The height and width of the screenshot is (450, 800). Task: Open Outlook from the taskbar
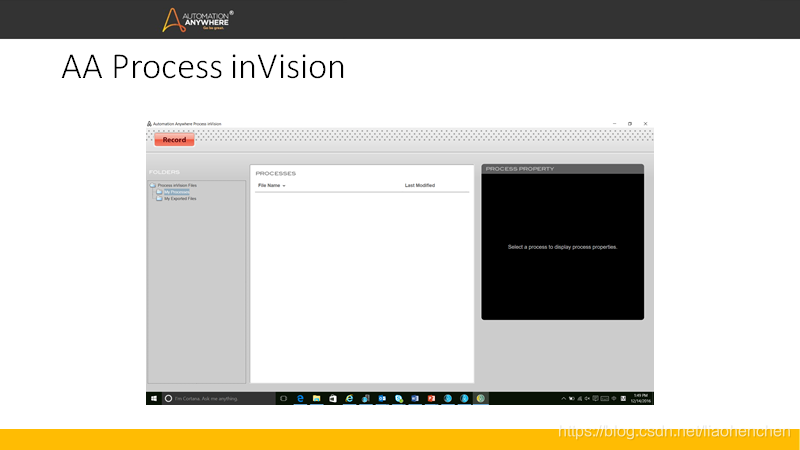click(382, 398)
